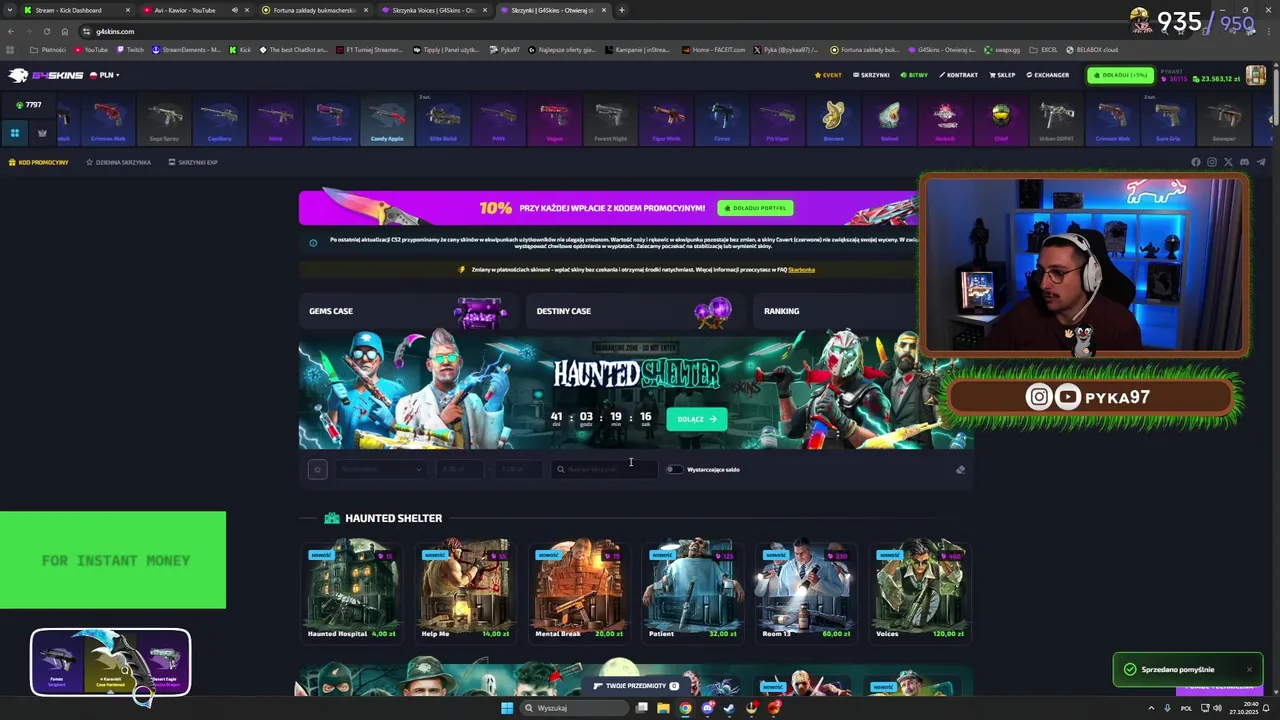This screenshot has width=1280, height=720.
Task: Open File Explorer from taskbar
Action: [x=663, y=708]
